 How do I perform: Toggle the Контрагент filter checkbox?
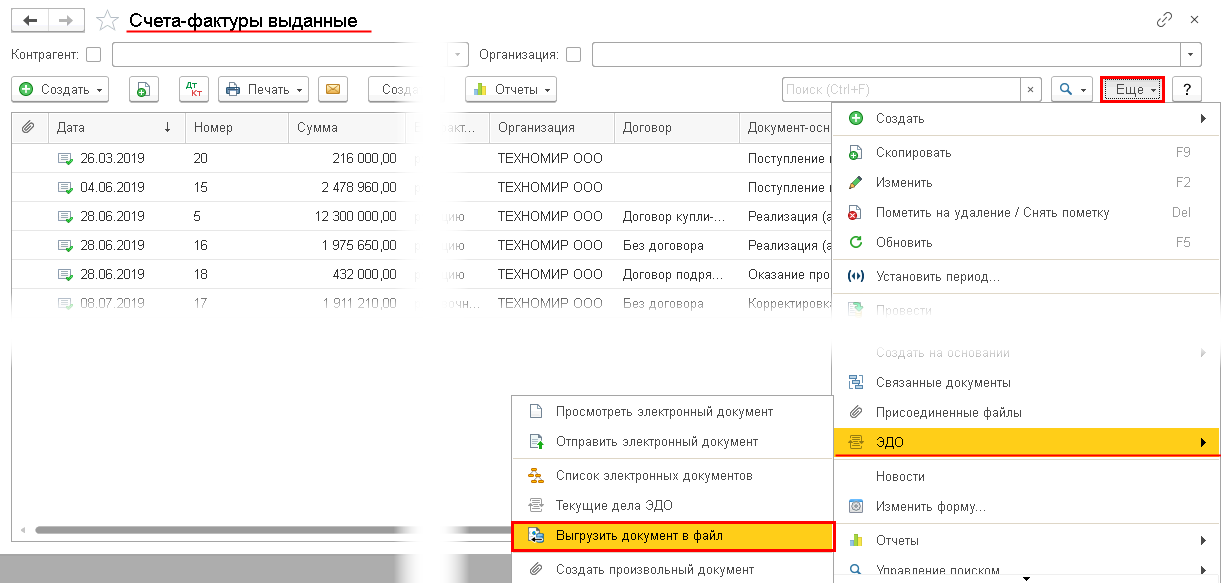(x=94, y=54)
